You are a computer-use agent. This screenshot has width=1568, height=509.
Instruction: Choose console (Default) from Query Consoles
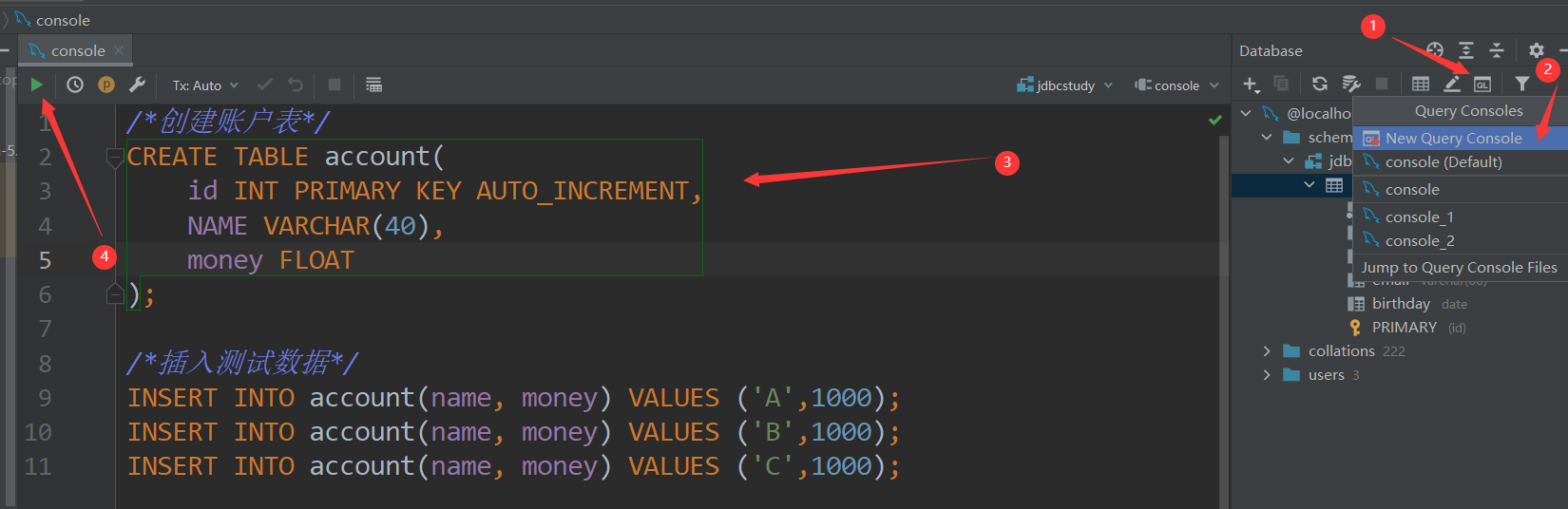coord(1460,161)
